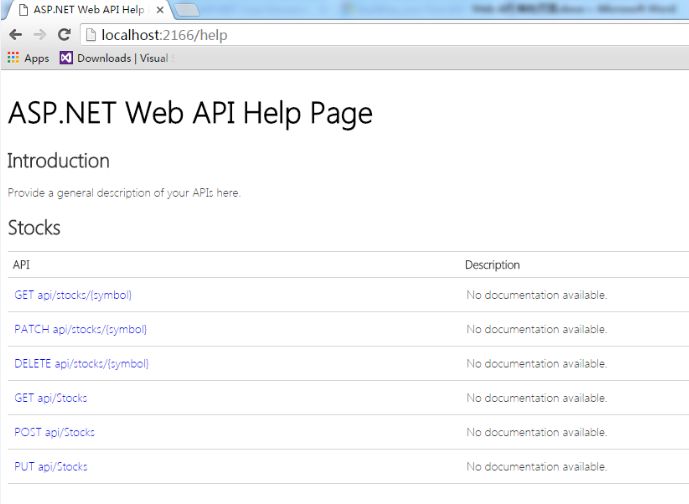Open the POST api/Stocks link
The height and width of the screenshot is (504, 689).
pyautogui.click(x=54, y=432)
